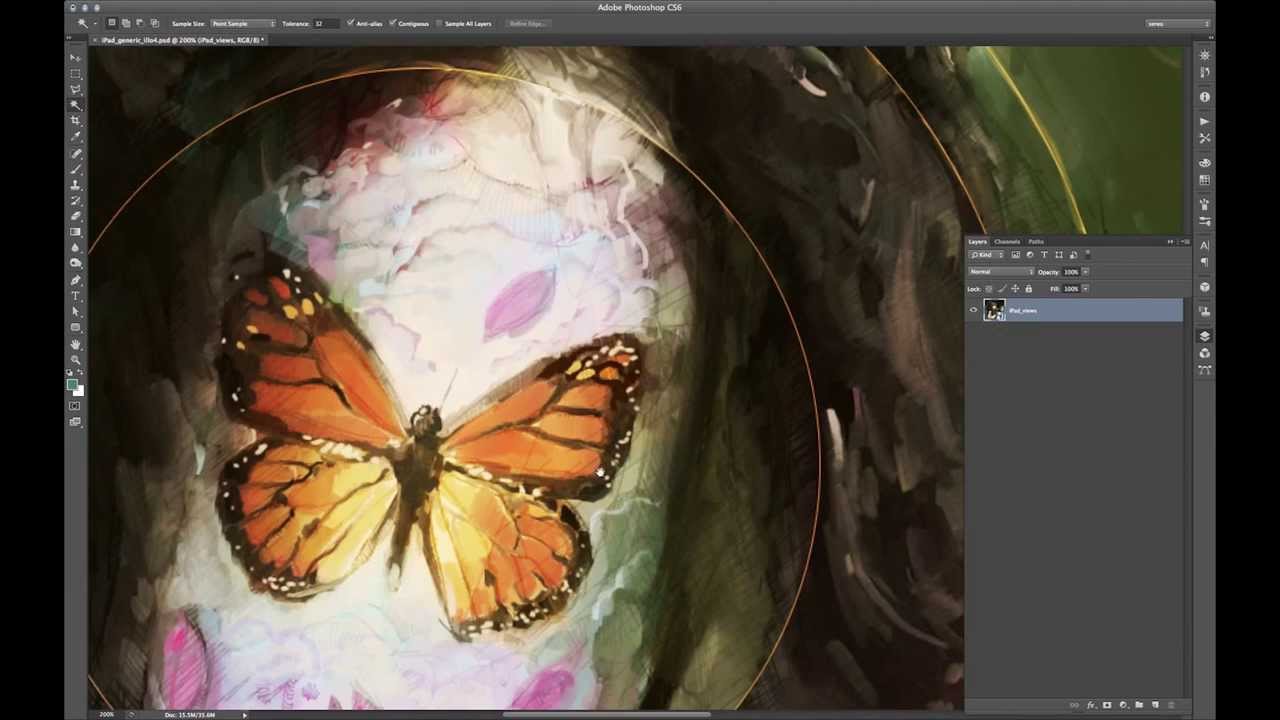Filter layers by shape layers icon
This screenshot has height=720, width=1280.
(x=1059, y=255)
